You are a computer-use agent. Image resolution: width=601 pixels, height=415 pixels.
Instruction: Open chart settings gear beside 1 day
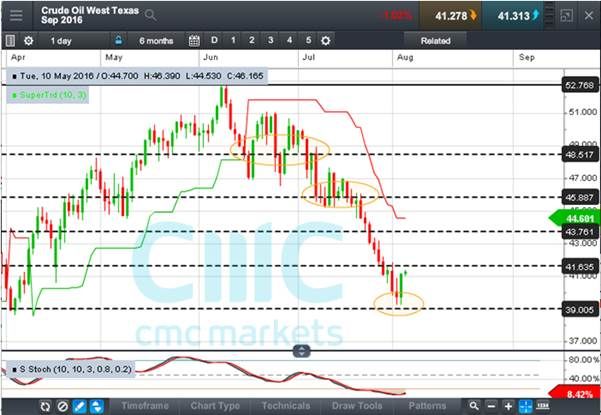click(x=29, y=41)
